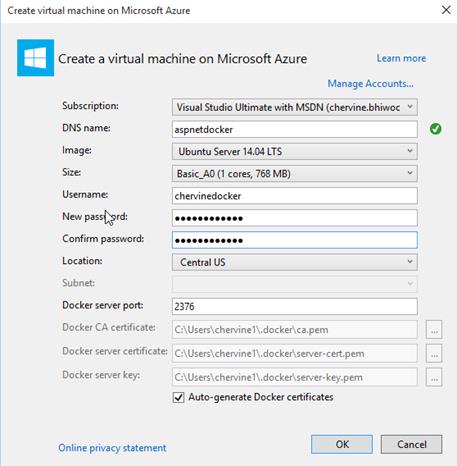The image size is (457, 466).
Task: Focus the New password field
Action: tap(295, 218)
